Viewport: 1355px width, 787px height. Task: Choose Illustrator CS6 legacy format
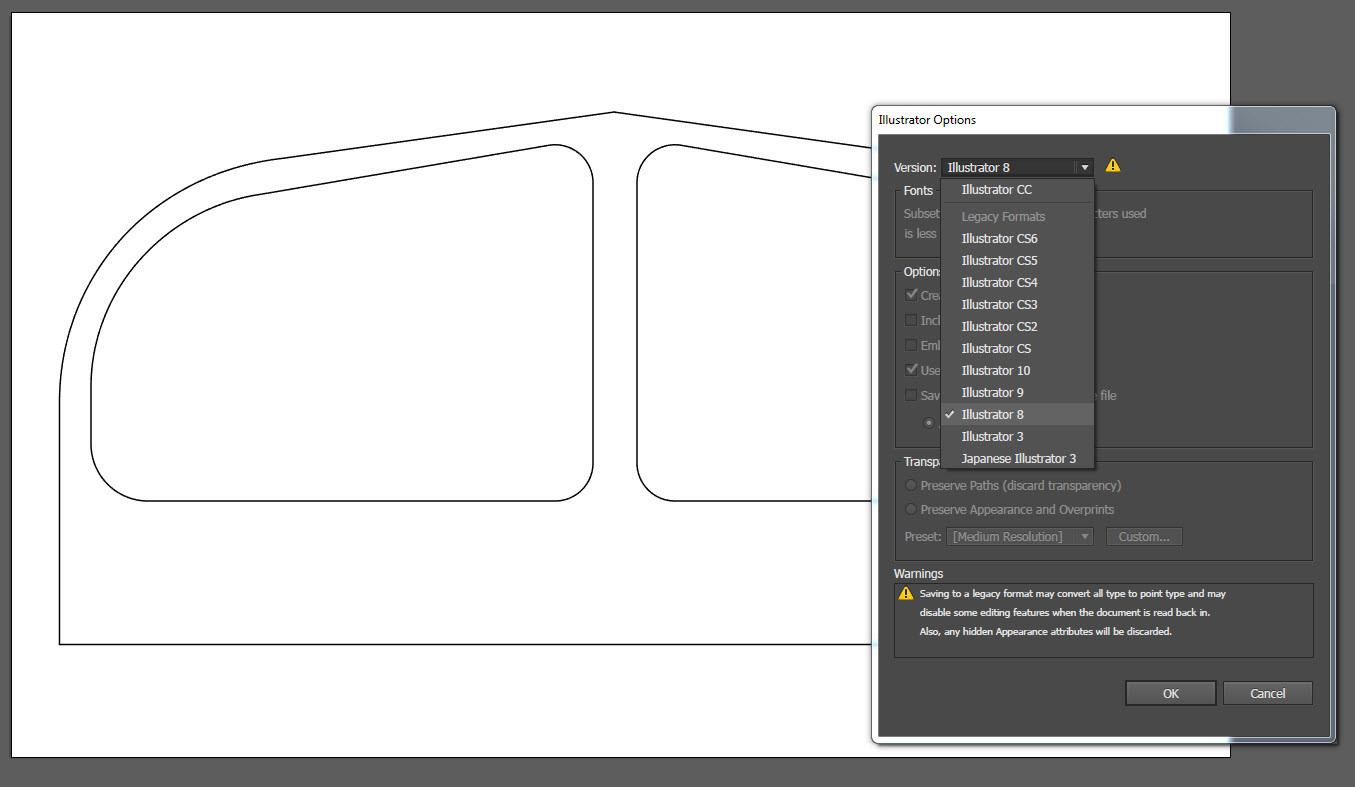coord(1018,239)
